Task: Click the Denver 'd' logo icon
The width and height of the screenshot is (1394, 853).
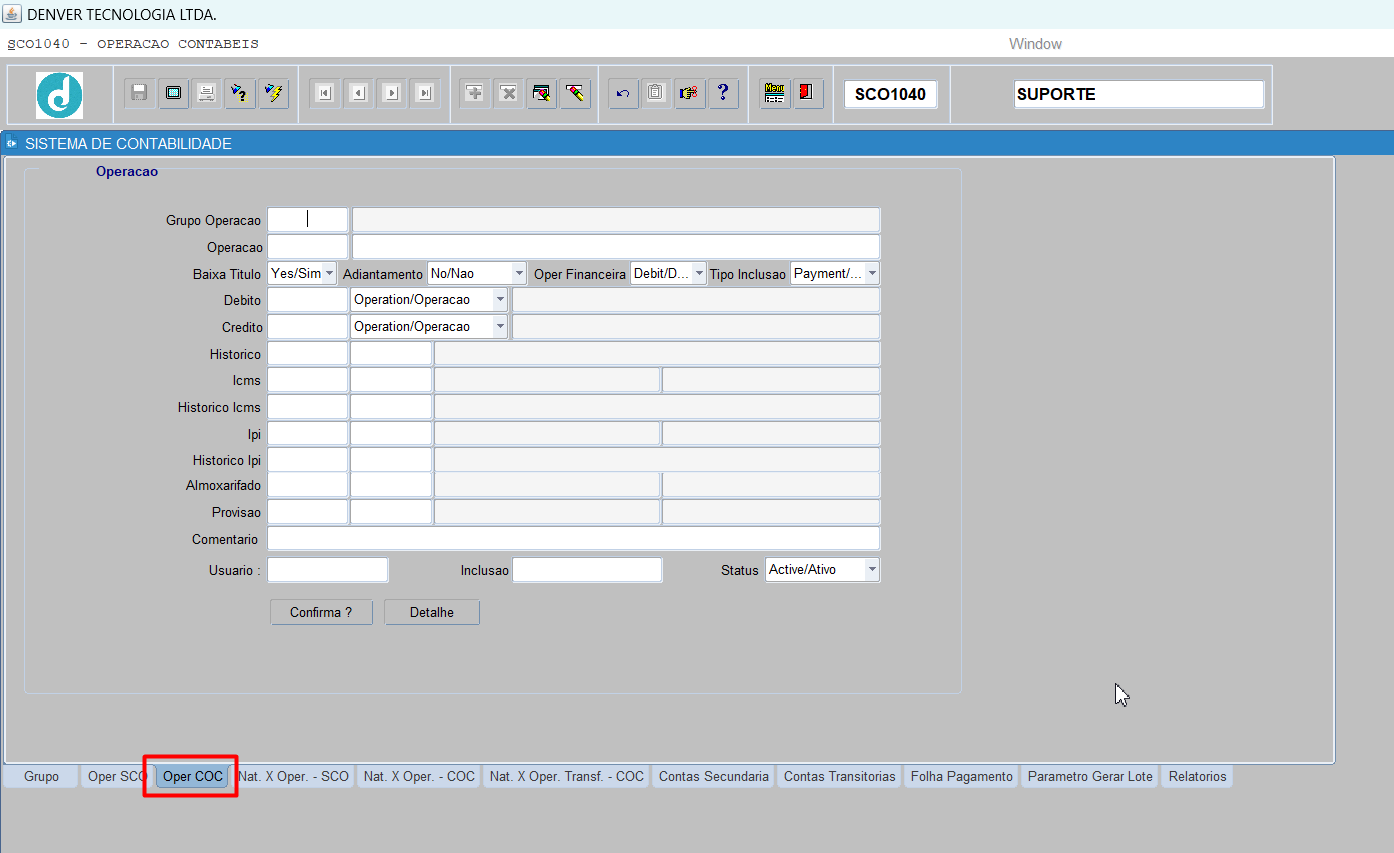Action: 59,95
